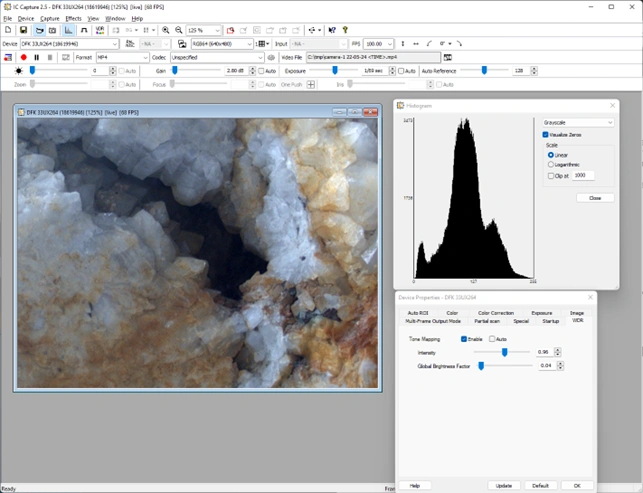
Task: Open the Effects menu
Action: (x=73, y=18)
